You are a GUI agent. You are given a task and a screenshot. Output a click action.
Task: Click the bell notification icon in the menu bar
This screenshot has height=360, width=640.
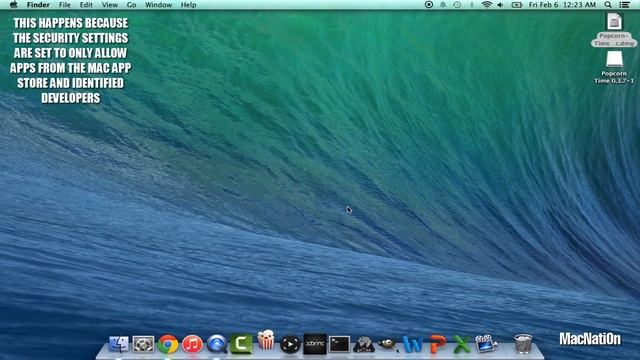click(x=443, y=5)
